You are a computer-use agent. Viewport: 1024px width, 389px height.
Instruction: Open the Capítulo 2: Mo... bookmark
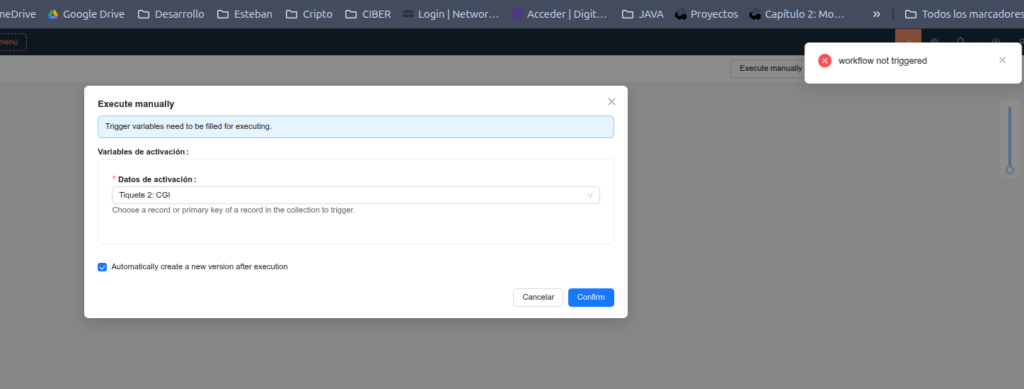[798, 14]
